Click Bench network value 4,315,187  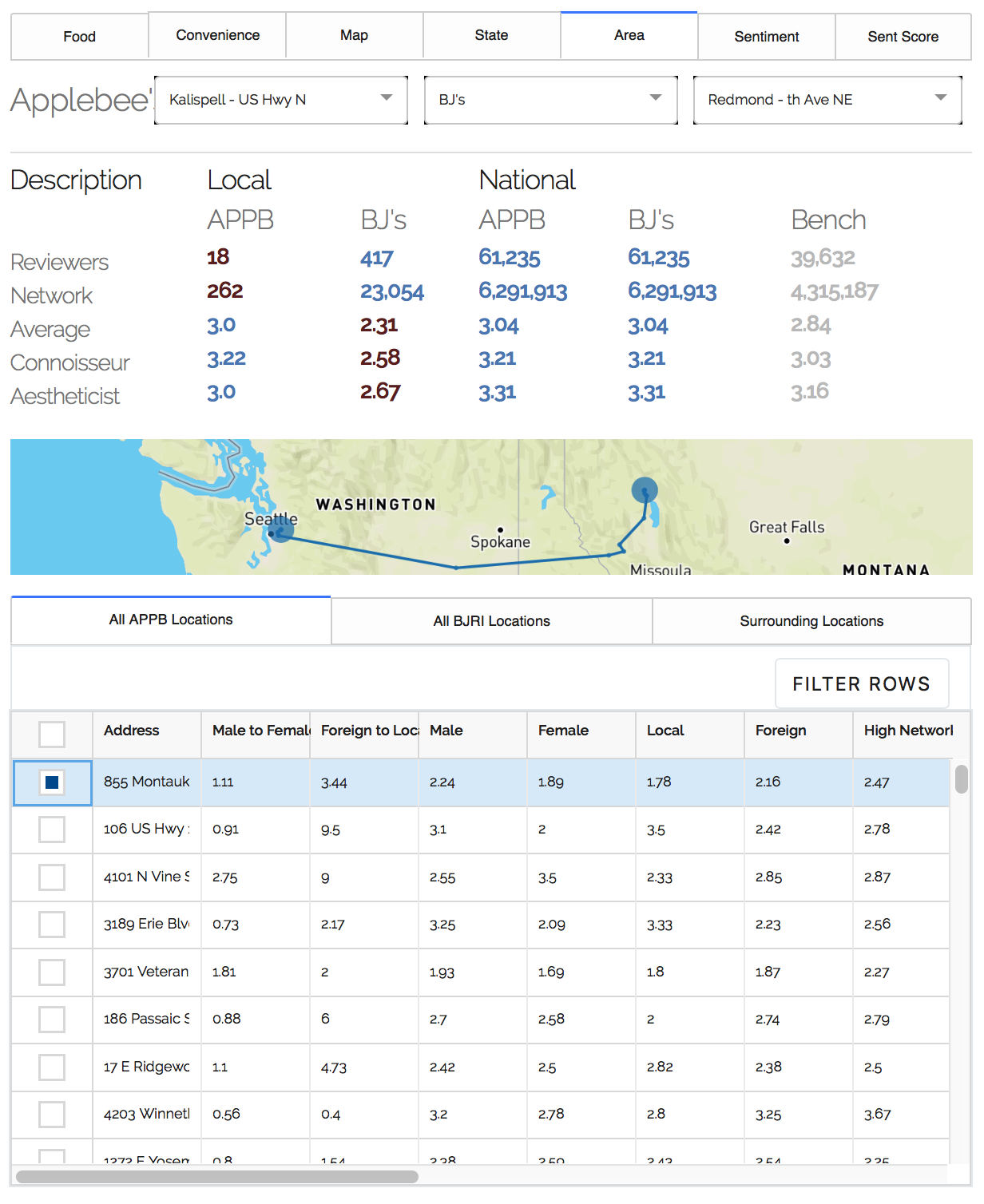click(x=835, y=291)
